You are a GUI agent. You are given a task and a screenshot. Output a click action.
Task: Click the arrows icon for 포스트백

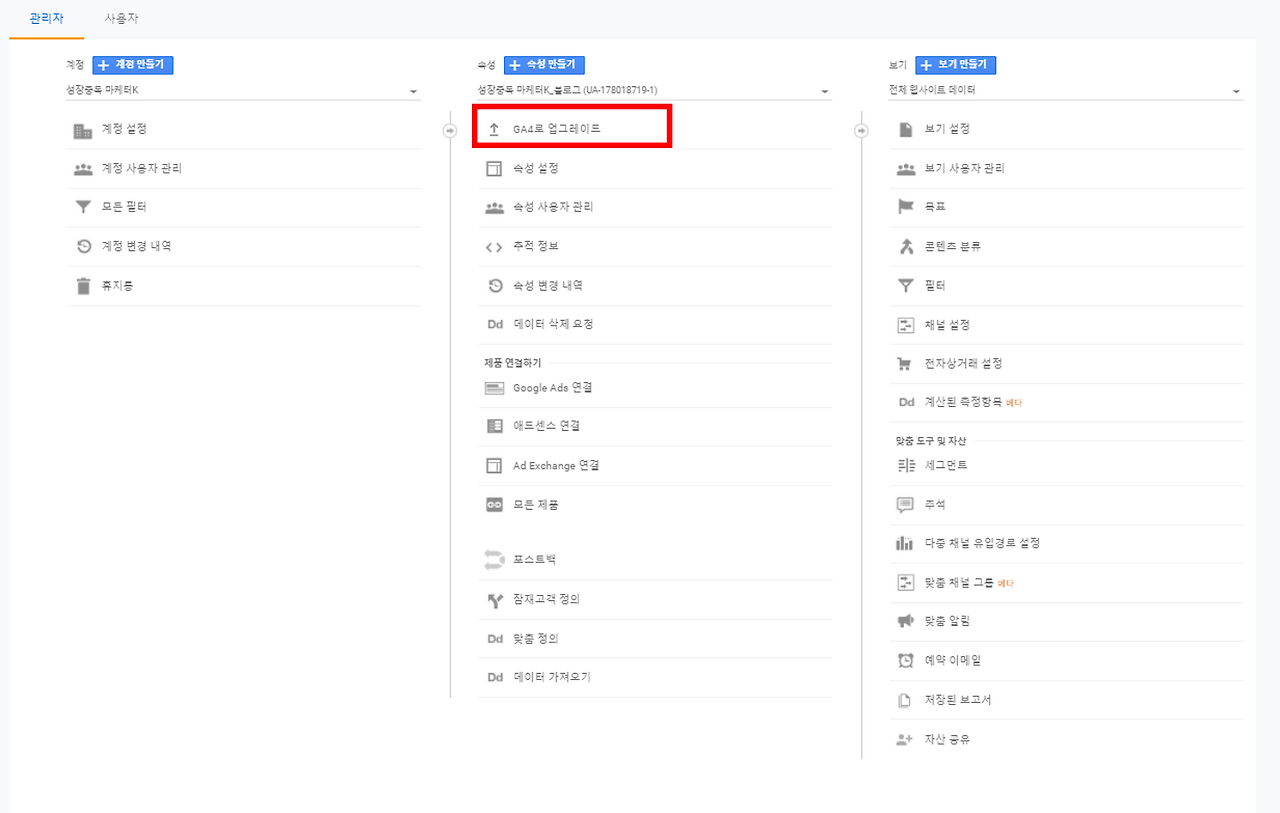click(x=494, y=560)
